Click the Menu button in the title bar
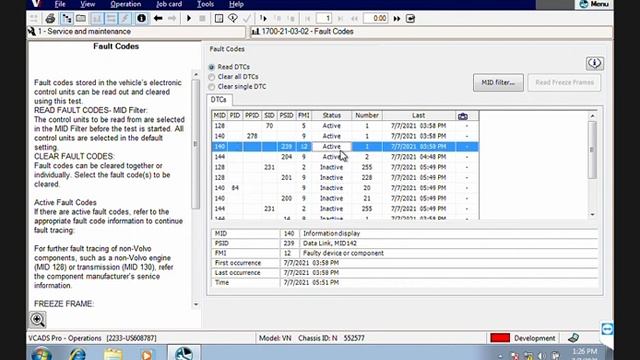Image resolution: width=640 pixels, height=360 pixels. [x=594, y=4]
